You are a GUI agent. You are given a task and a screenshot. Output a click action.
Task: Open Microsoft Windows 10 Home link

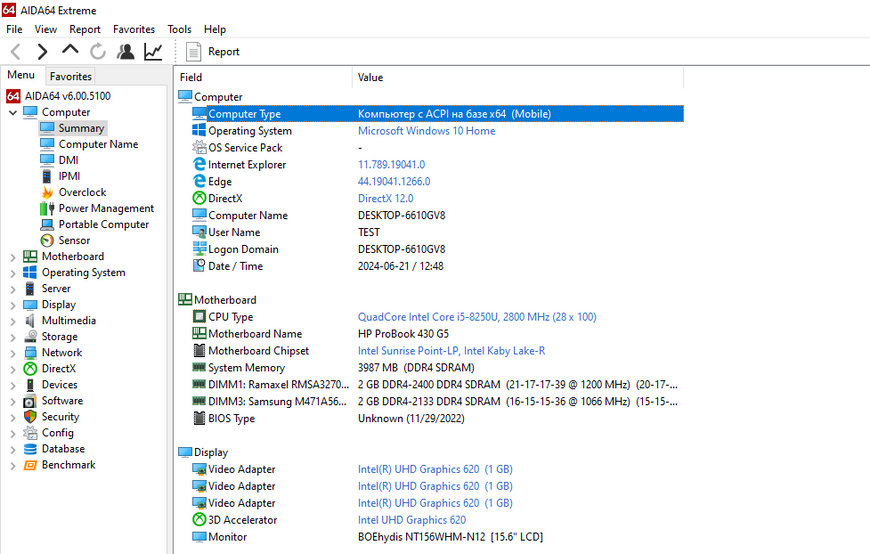[426, 131]
